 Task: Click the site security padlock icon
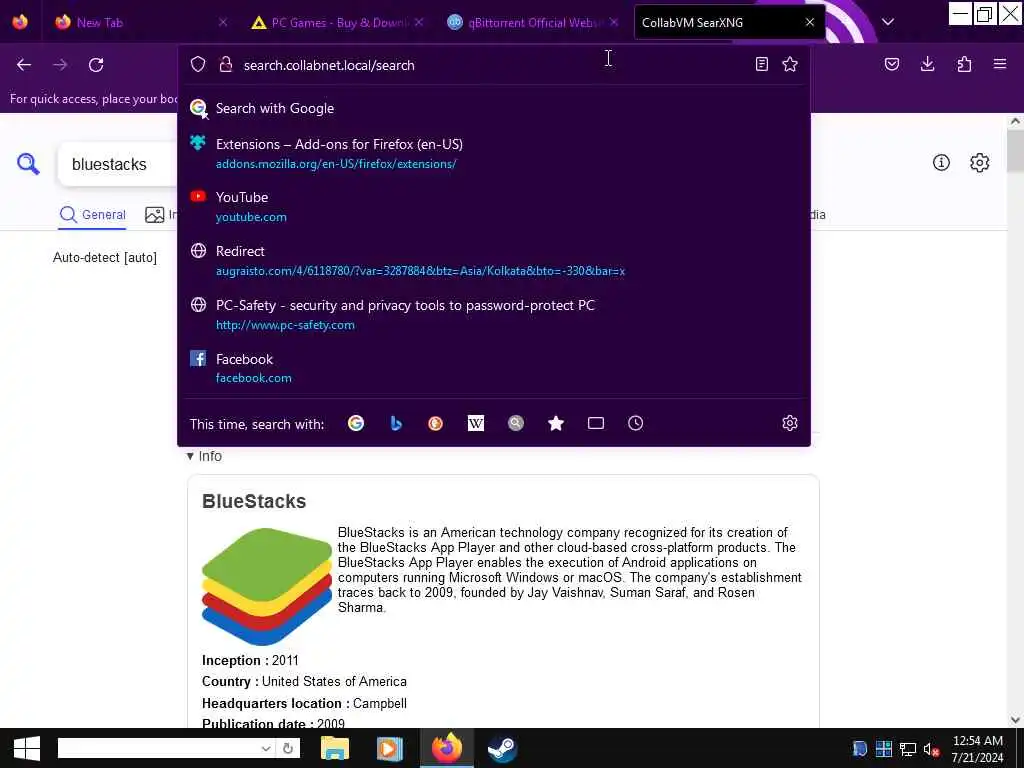[x=226, y=65]
